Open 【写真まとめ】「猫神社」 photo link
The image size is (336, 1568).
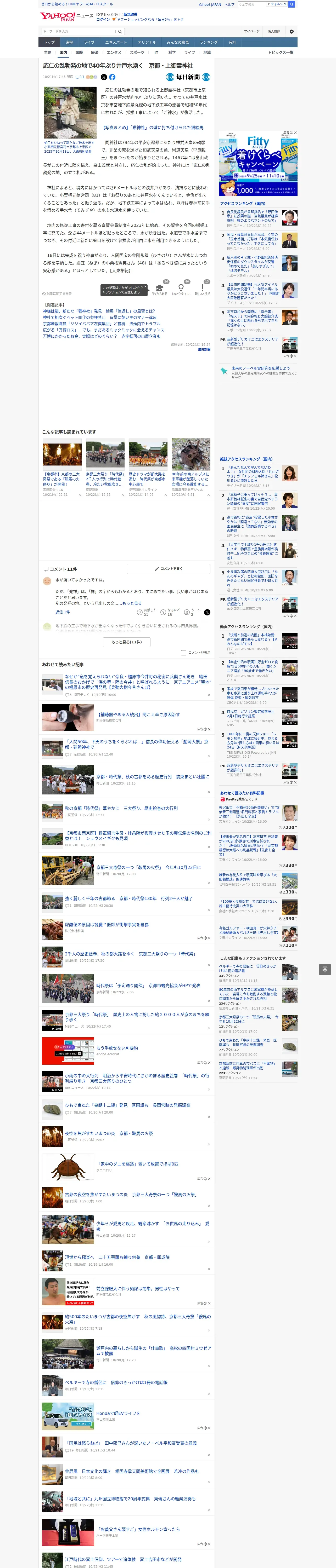click(153, 128)
